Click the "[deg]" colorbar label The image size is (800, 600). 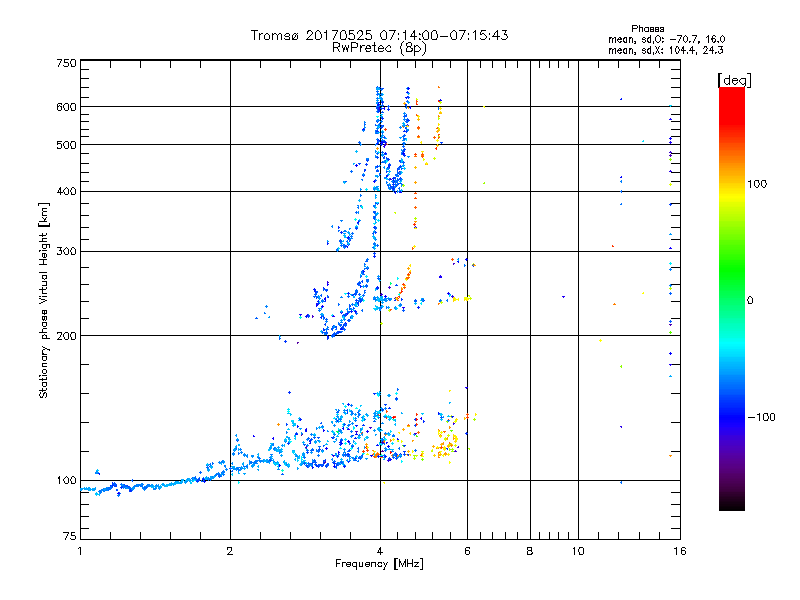coord(734,80)
